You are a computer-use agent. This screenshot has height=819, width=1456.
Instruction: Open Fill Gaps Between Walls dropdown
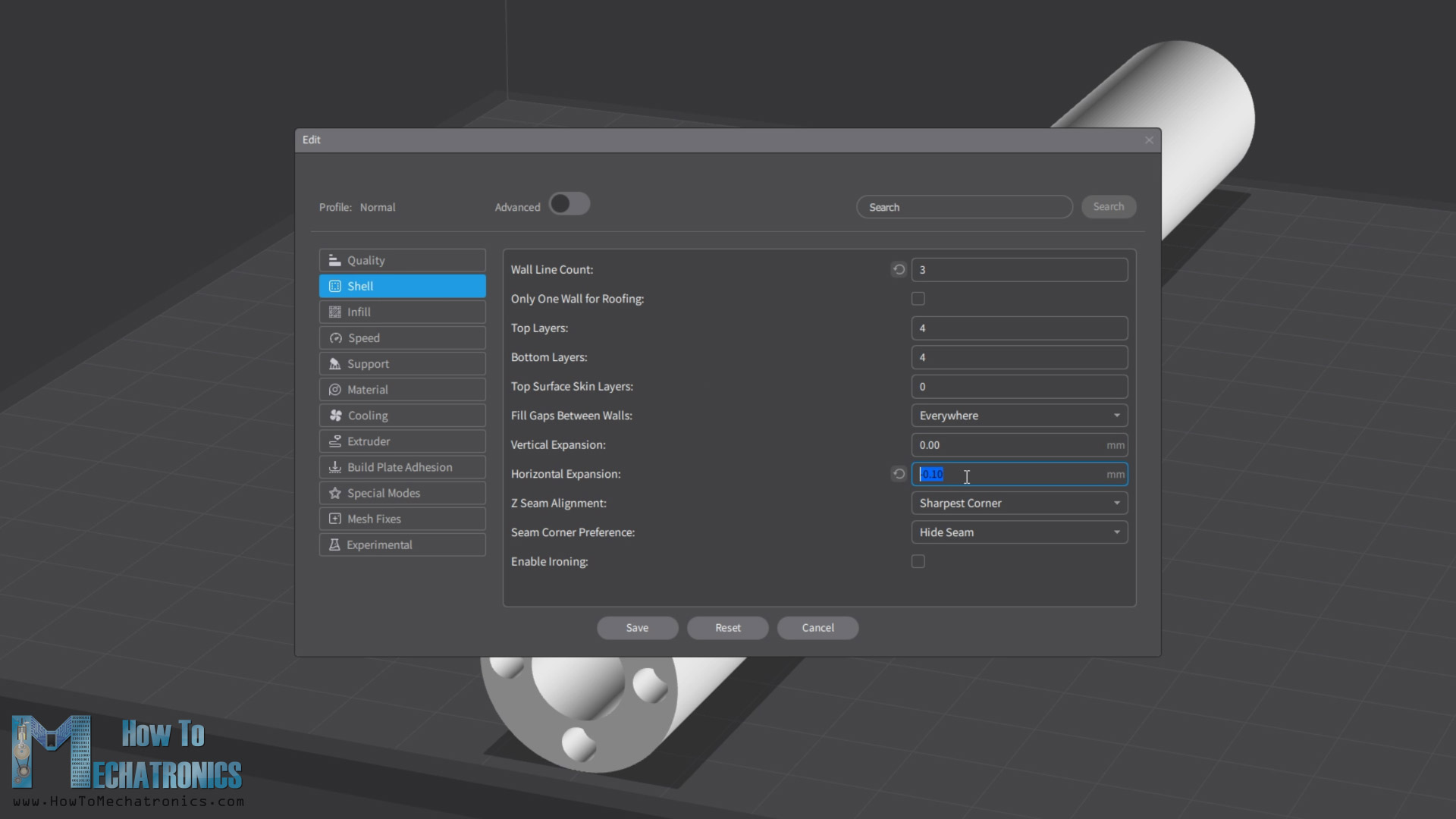click(1018, 416)
